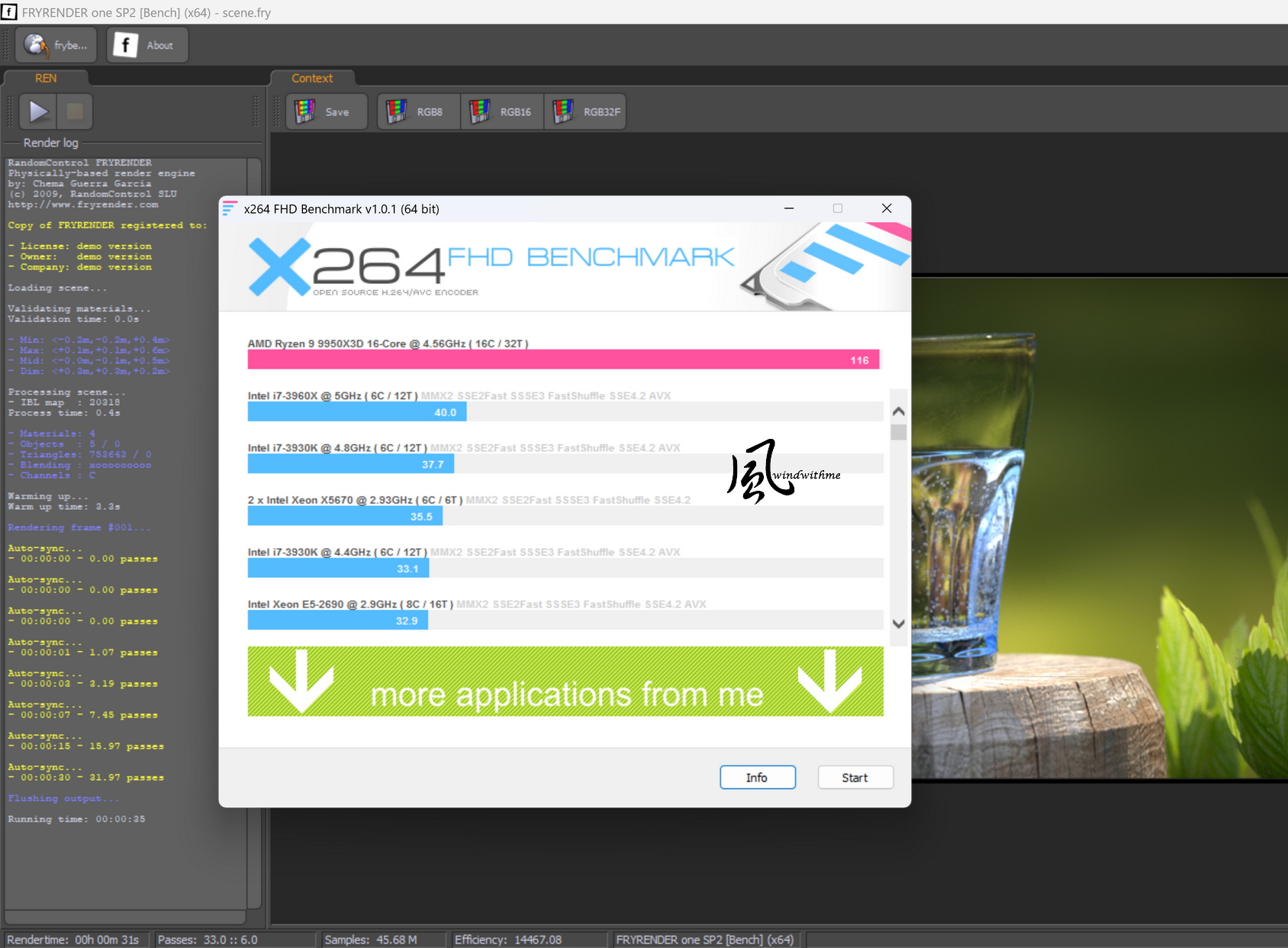
Task: Open the frybench toolbar button
Action: (x=56, y=45)
